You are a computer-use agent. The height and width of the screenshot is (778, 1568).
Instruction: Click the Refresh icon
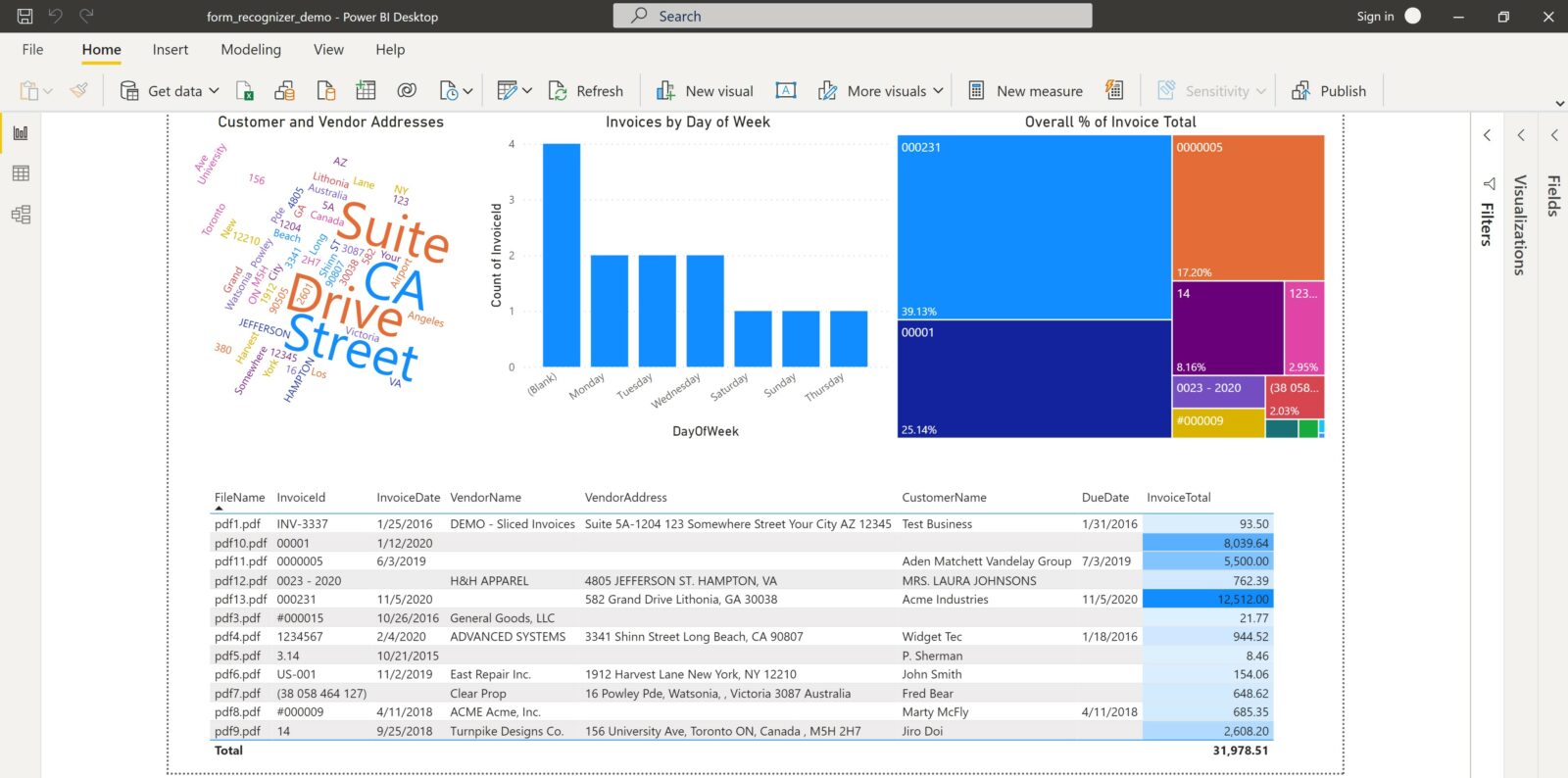click(558, 91)
